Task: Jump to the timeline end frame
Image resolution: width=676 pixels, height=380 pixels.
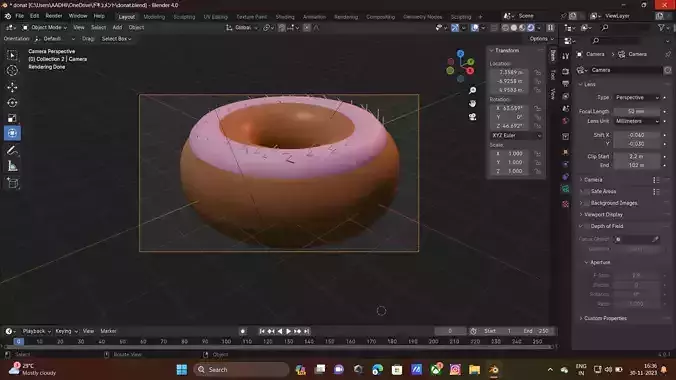Action: pos(307,331)
